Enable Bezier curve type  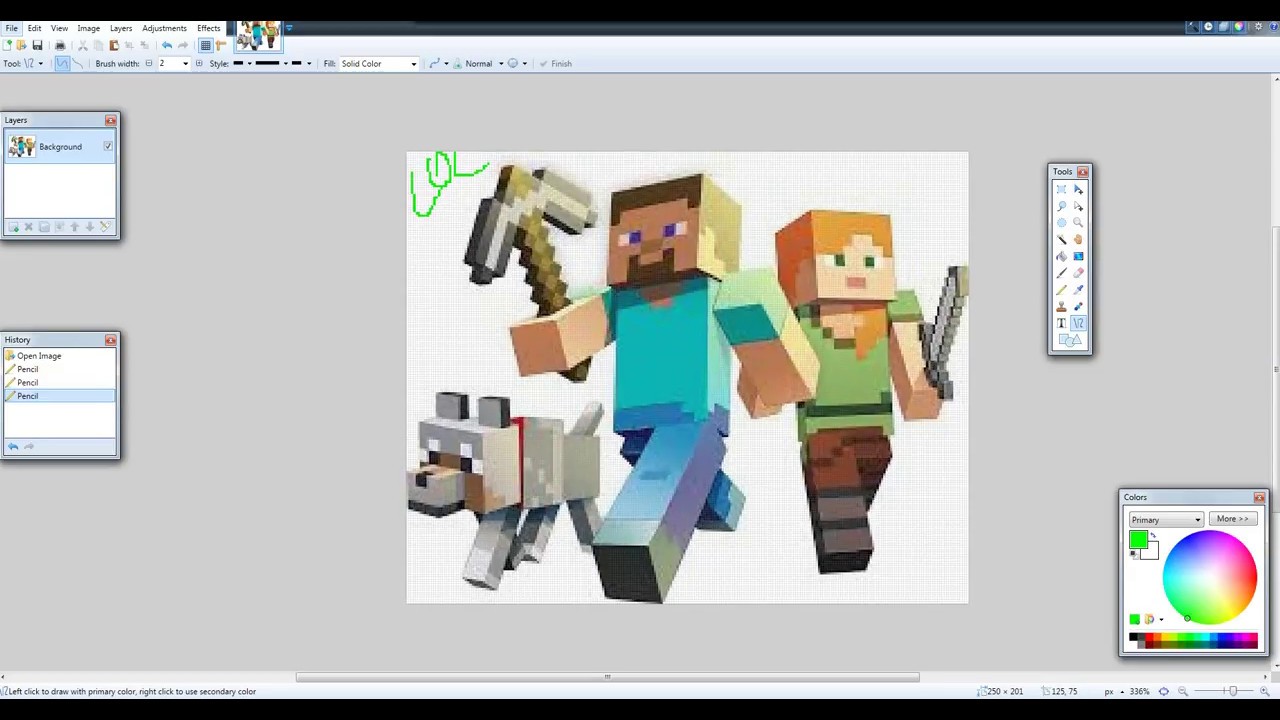coord(78,63)
